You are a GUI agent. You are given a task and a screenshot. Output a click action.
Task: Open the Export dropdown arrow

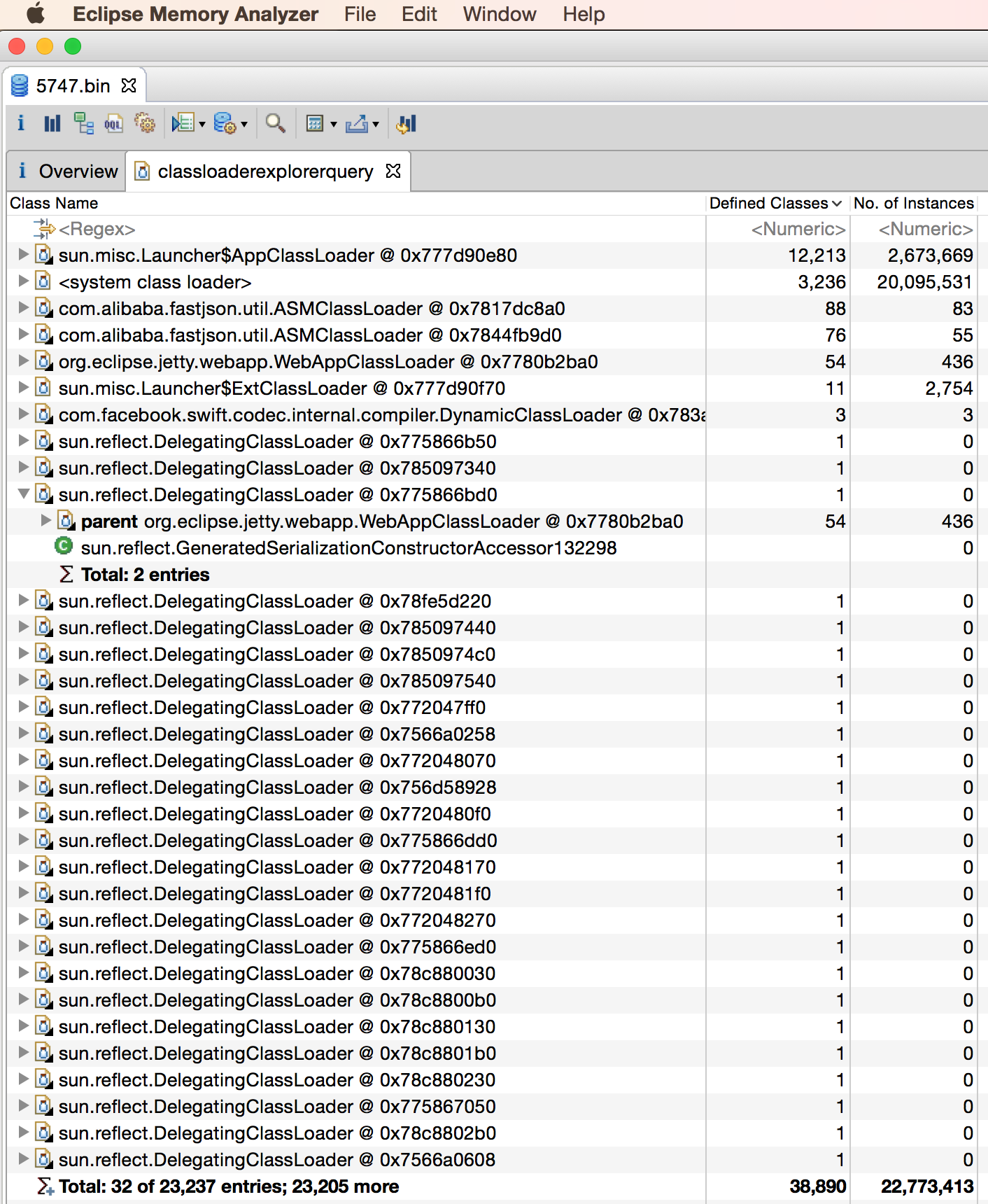pyautogui.click(x=376, y=125)
